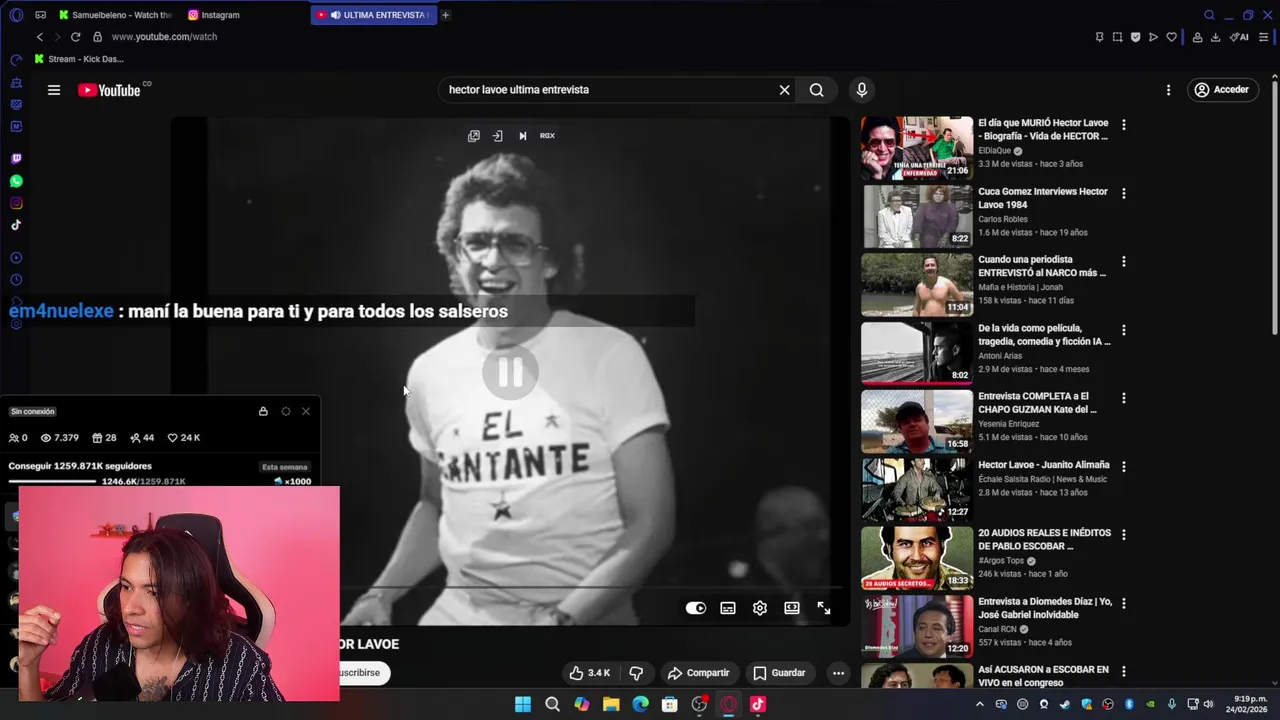
Task: Click the snapshot icon above the video
Action: pyautogui.click(x=474, y=136)
